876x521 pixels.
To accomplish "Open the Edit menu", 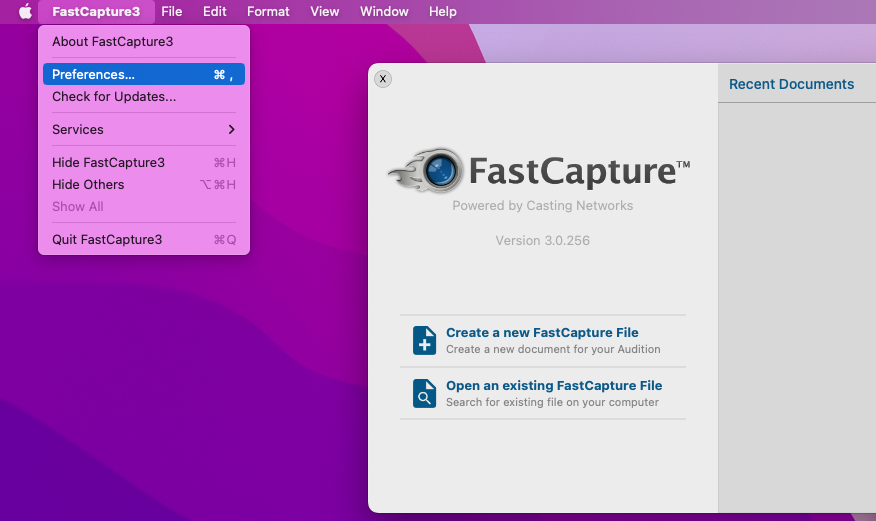I will pyautogui.click(x=215, y=11).
